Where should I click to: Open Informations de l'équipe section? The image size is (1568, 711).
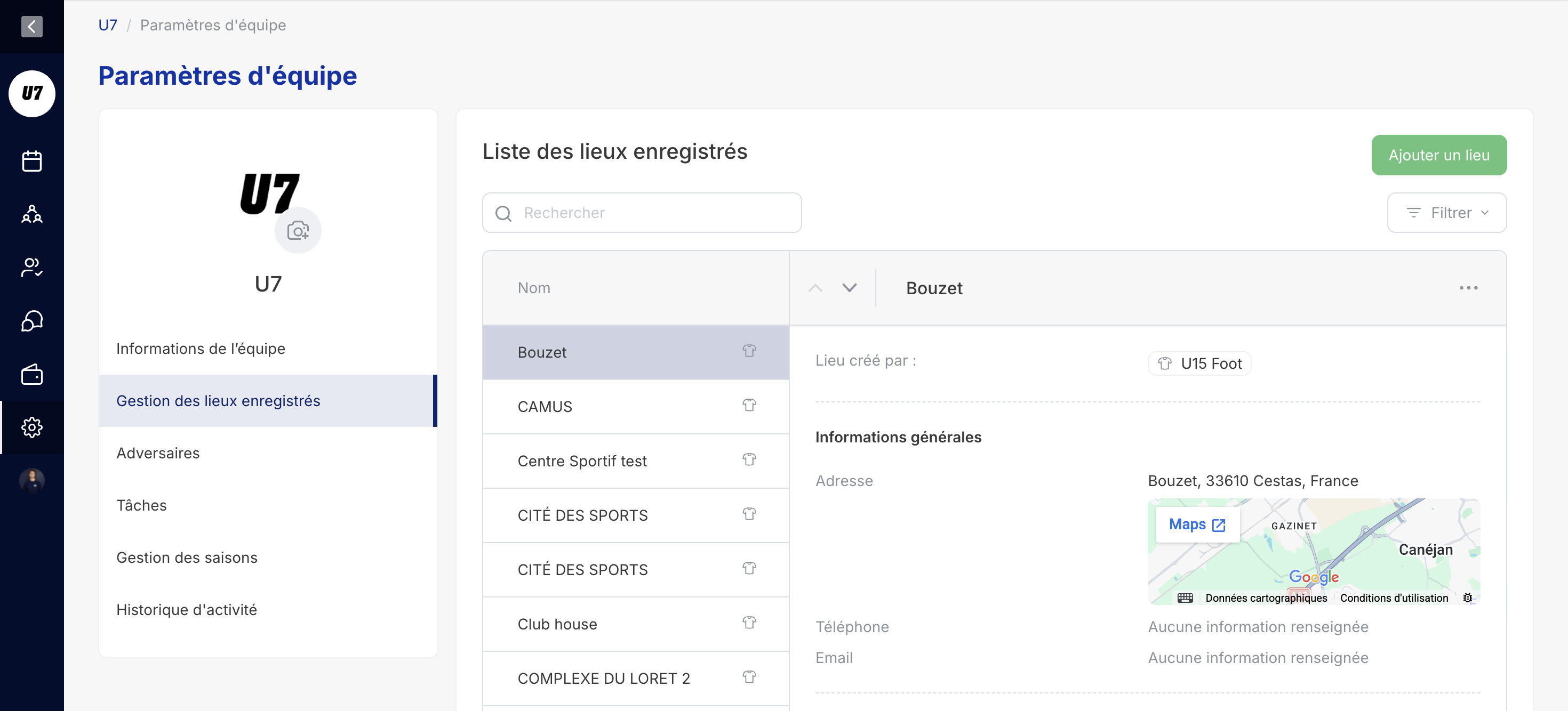pos(200,349)
